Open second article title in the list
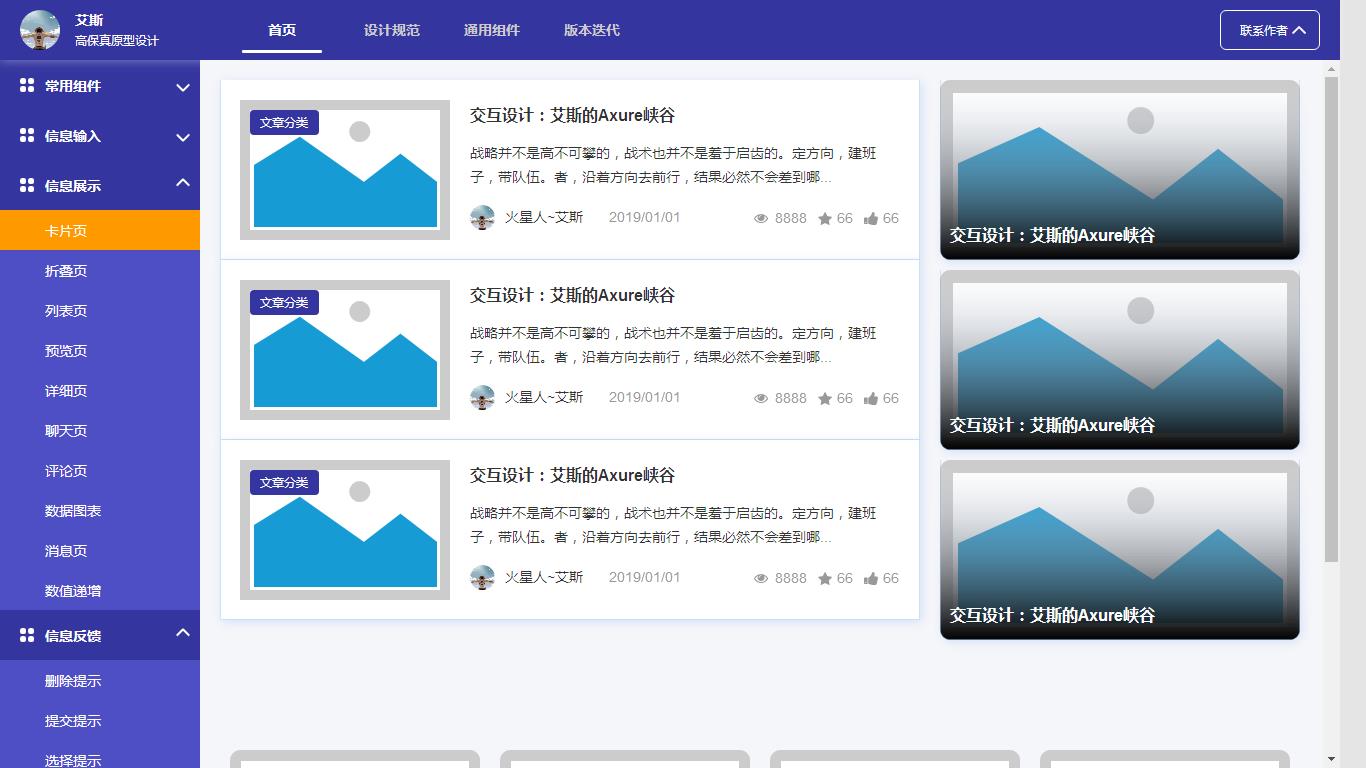Viewport: 1366px width, 768px height. 573,295
